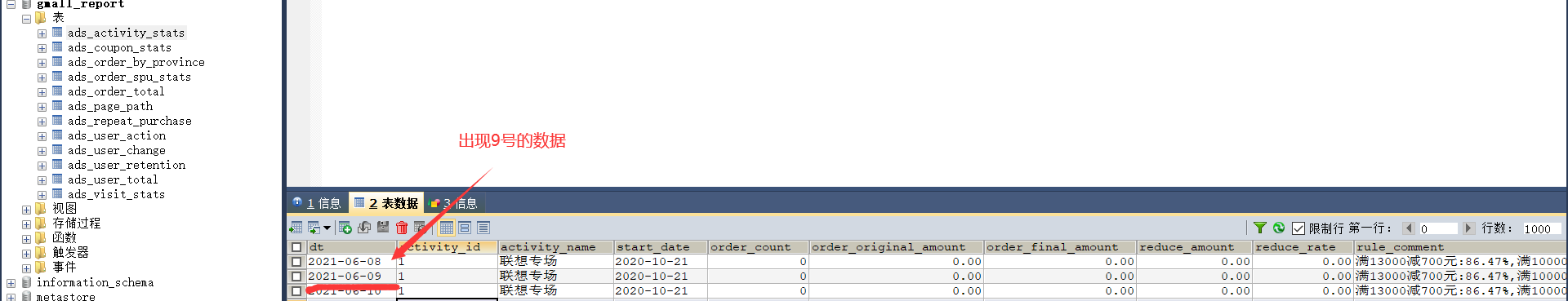Expand the ads_activity_stats table node

coord(42,33)
